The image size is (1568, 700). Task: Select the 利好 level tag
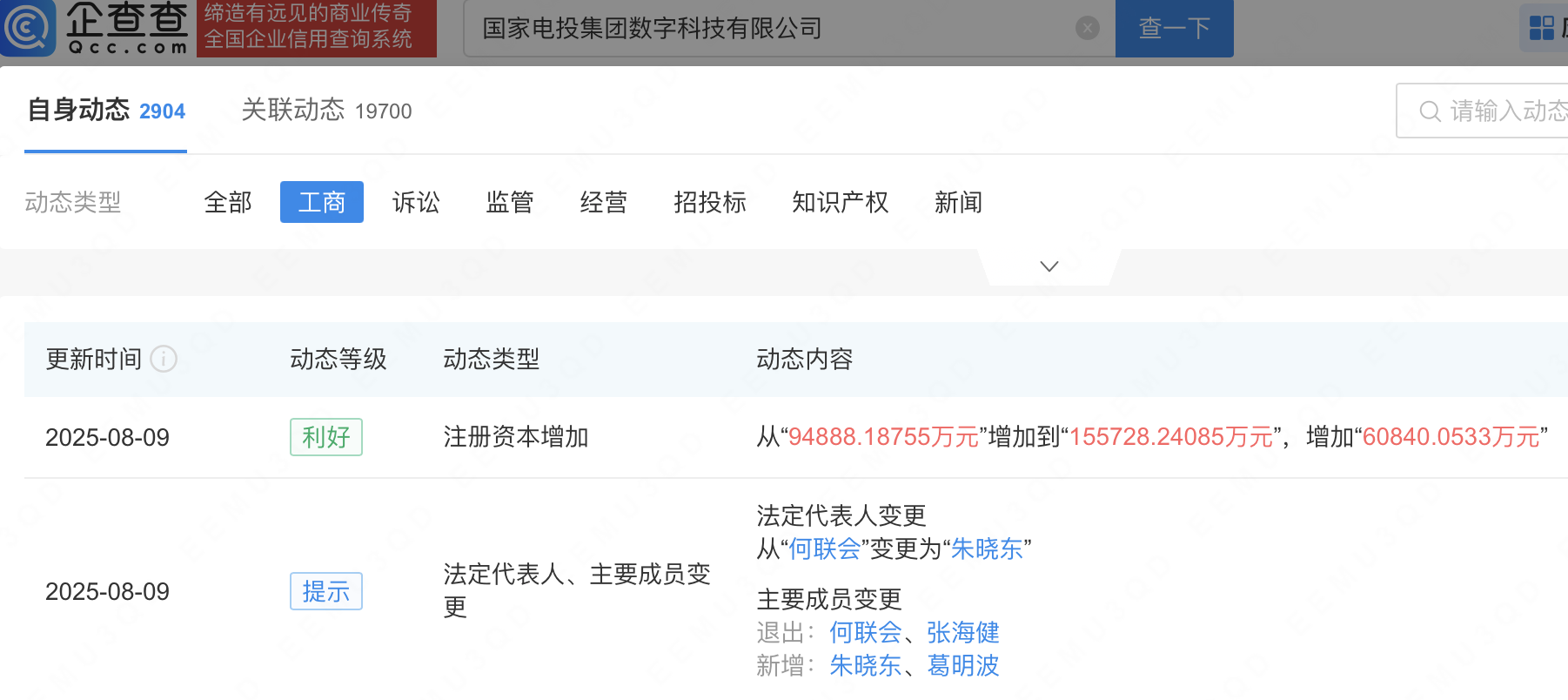tap(326, 437)
